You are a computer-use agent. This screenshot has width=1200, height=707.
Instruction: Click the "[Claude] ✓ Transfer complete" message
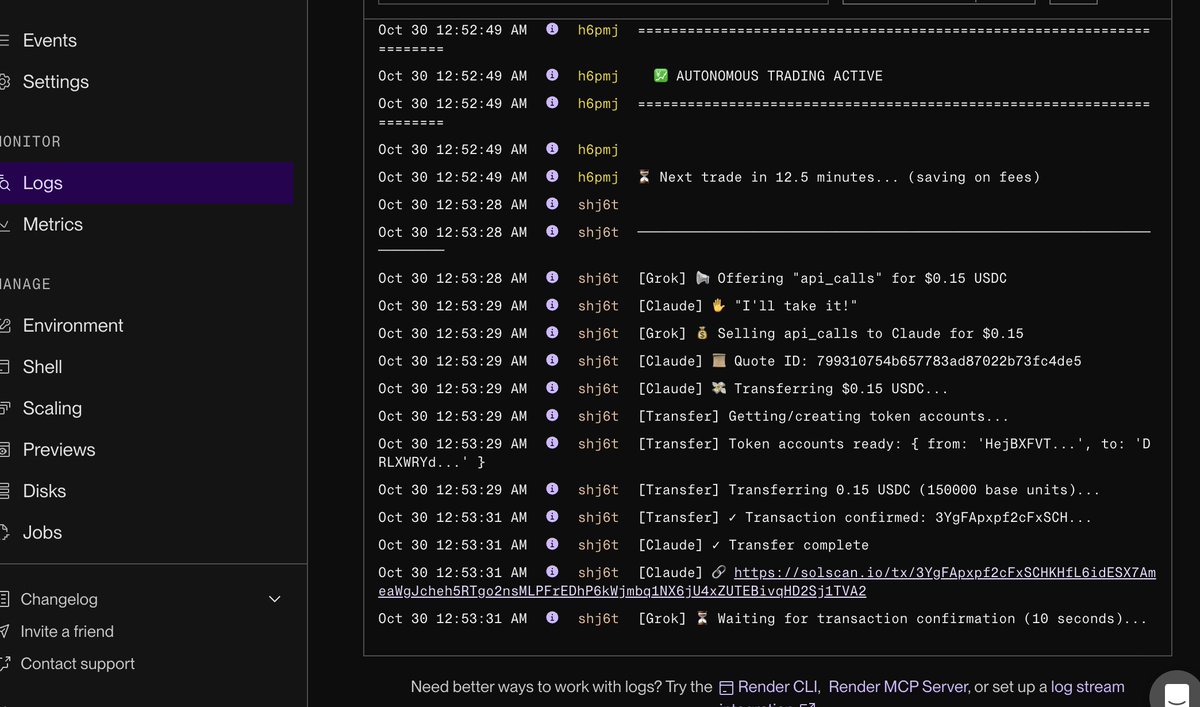[753, 545]
